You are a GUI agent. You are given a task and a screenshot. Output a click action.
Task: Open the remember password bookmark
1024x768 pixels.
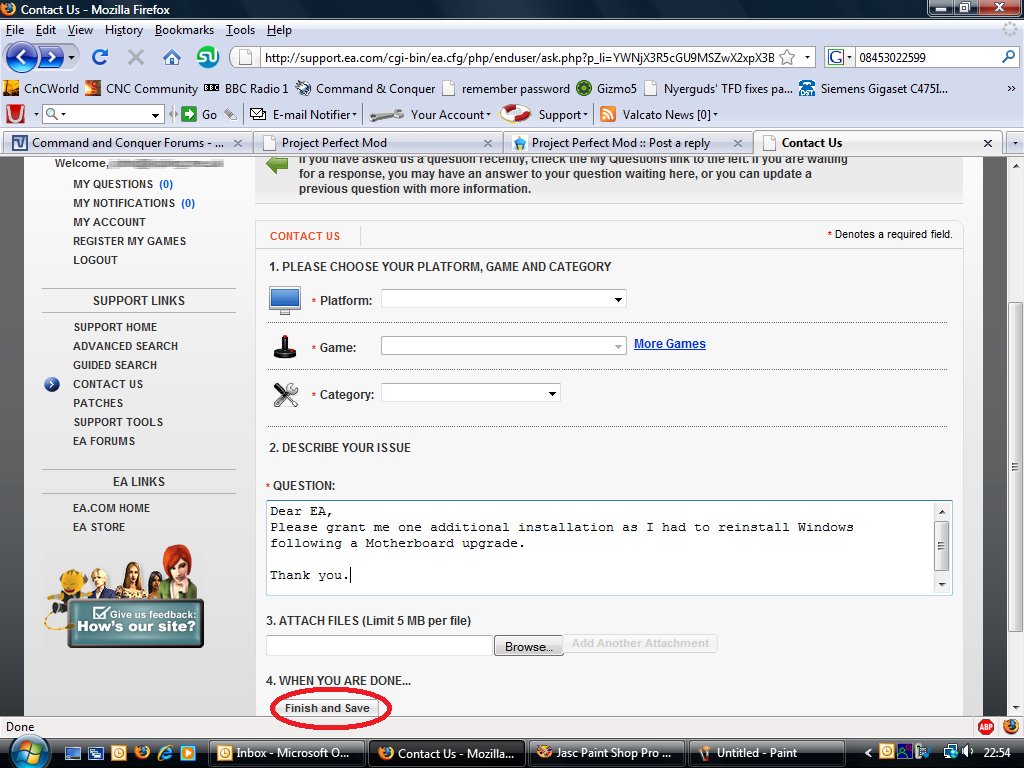[506, 88]
